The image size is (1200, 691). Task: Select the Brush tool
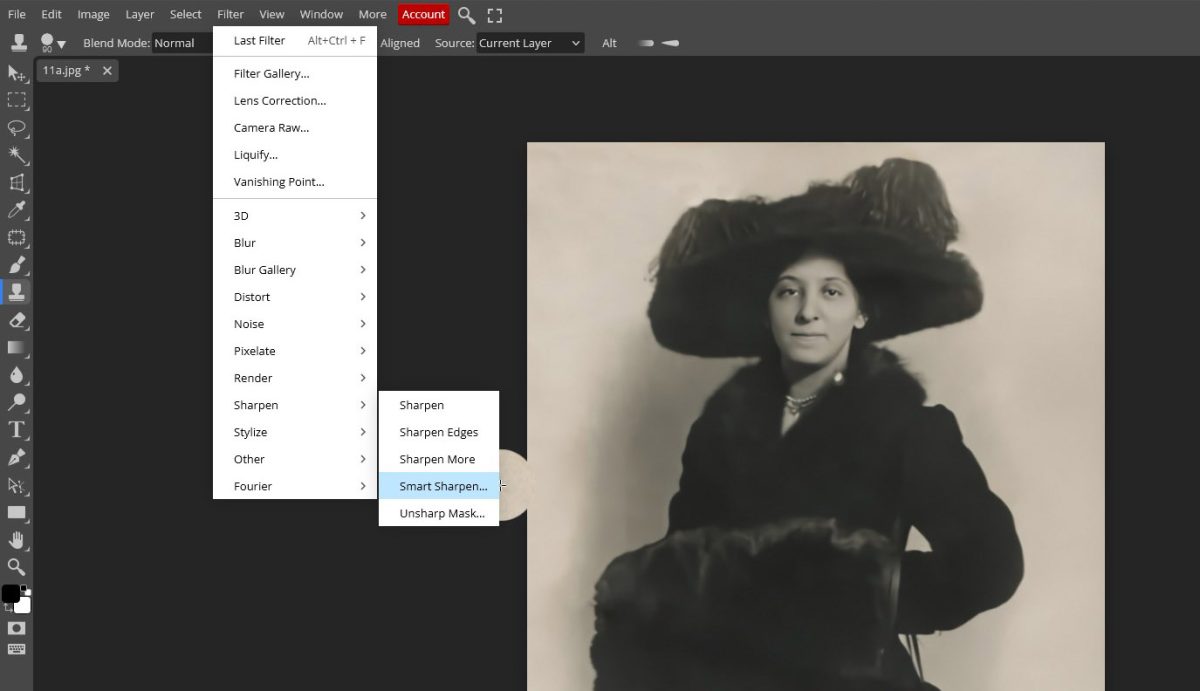tap(16, 265)
